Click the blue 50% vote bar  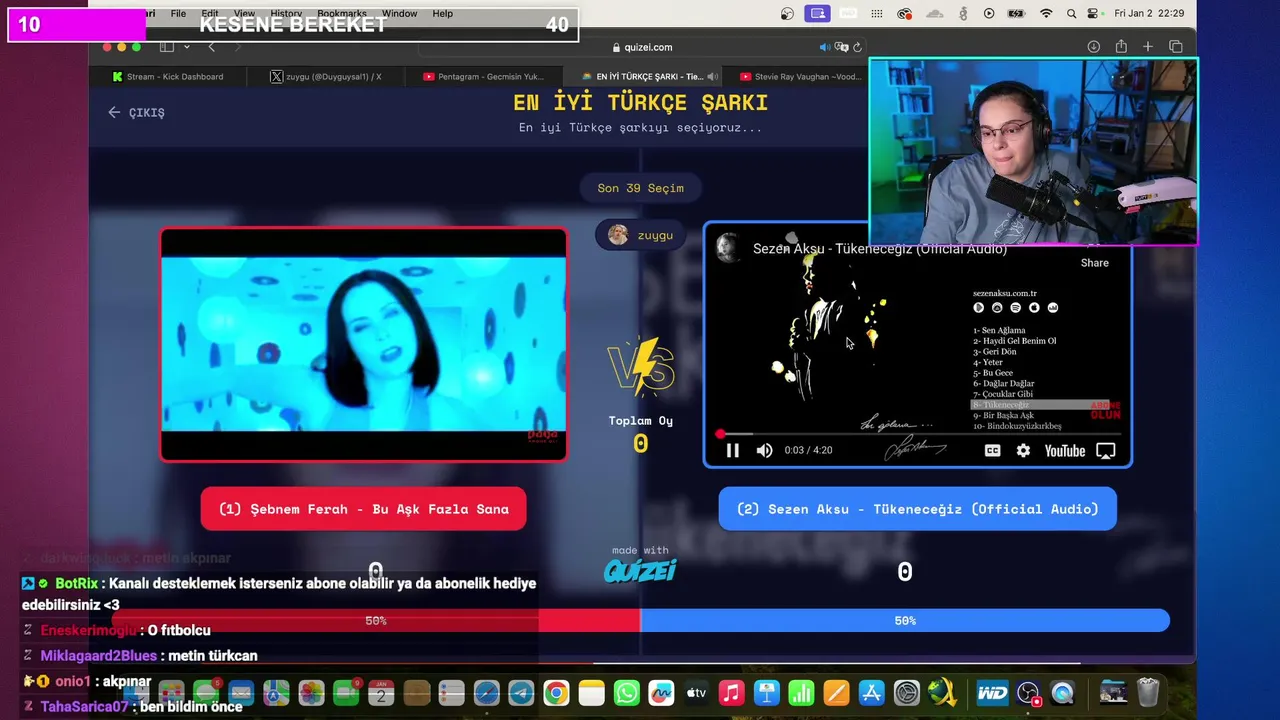(x=905, y=621)
